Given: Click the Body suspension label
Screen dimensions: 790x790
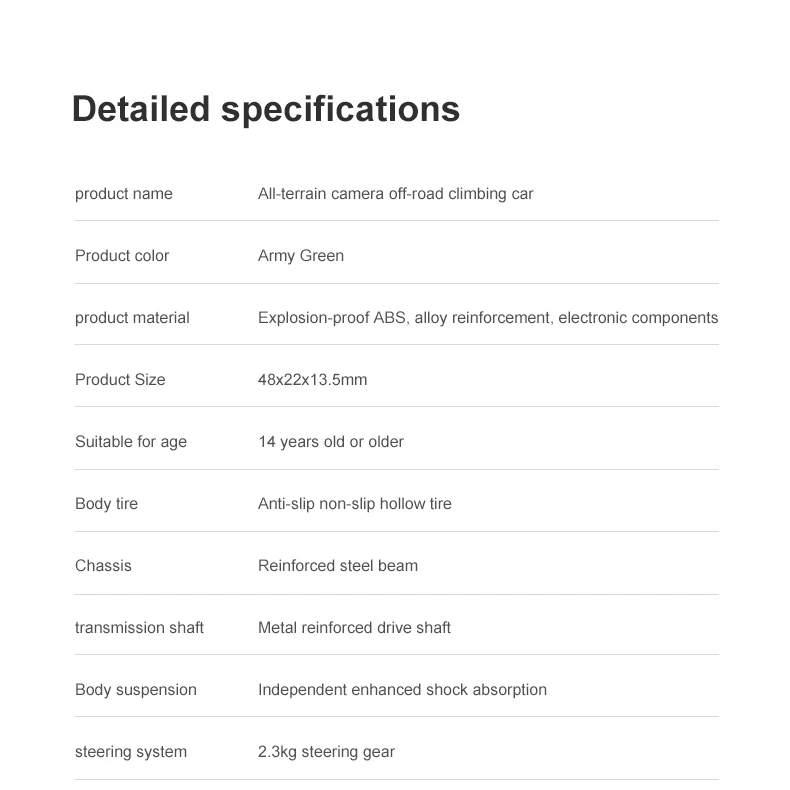Looking at the screenshot, I should [x=135, y=690].
